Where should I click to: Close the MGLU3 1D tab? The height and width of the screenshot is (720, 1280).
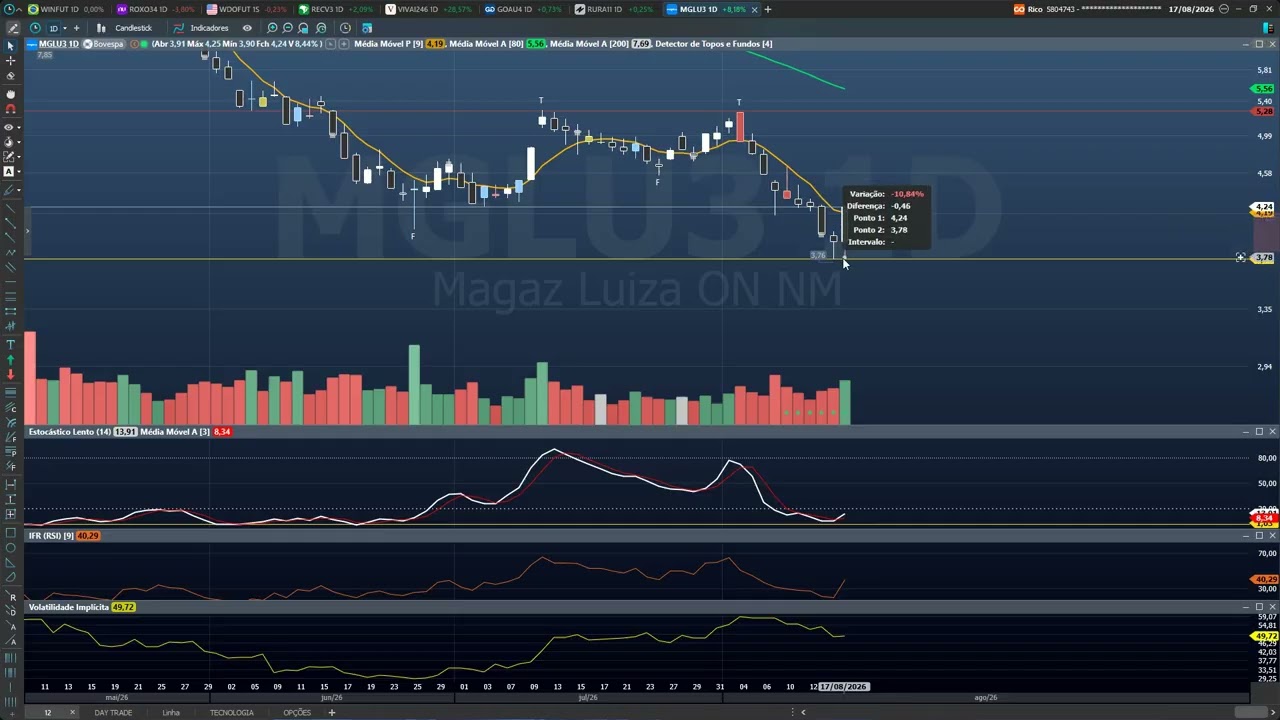[x=754, y=9]
